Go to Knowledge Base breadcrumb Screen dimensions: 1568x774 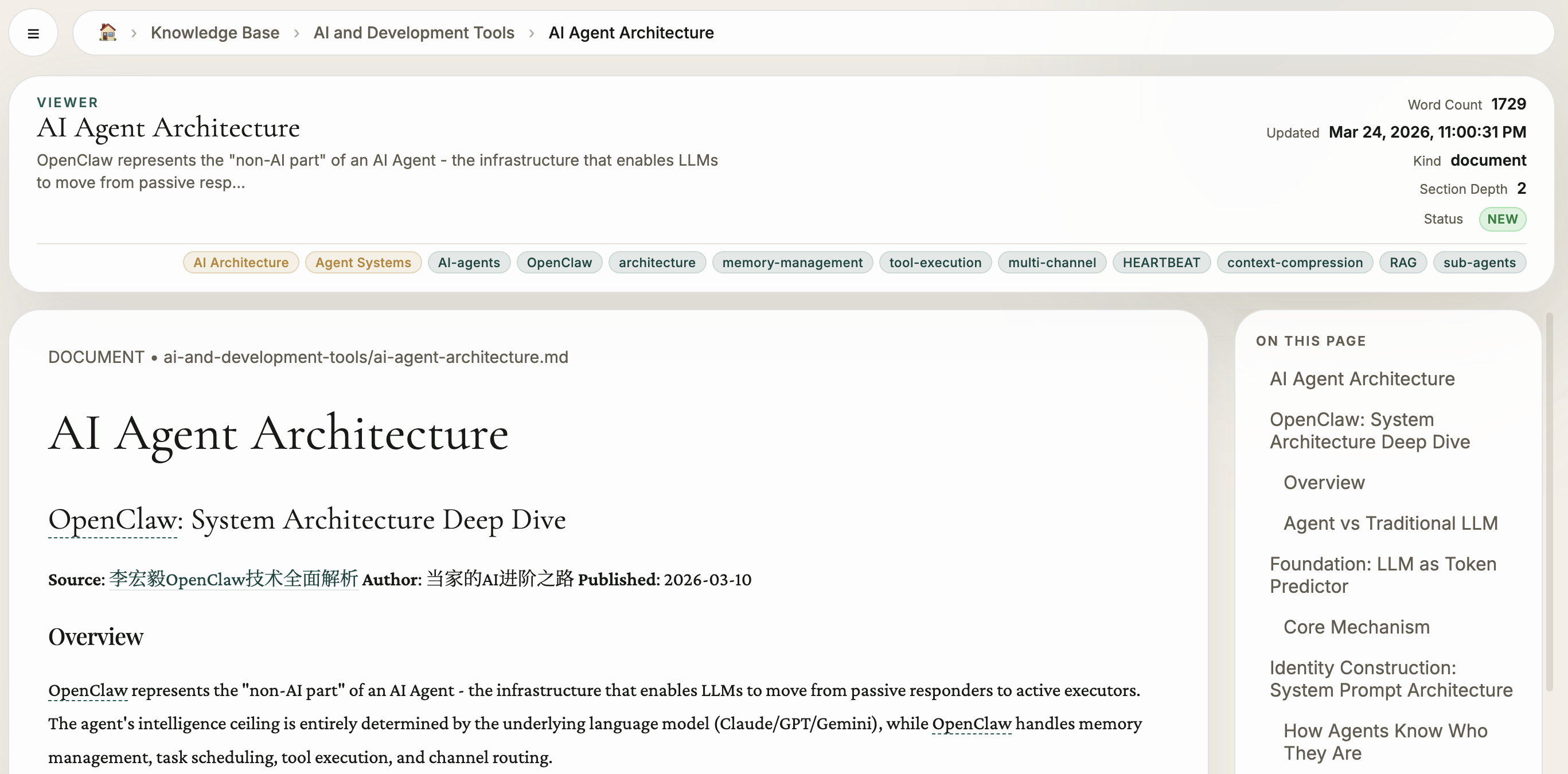pos(215,33)
